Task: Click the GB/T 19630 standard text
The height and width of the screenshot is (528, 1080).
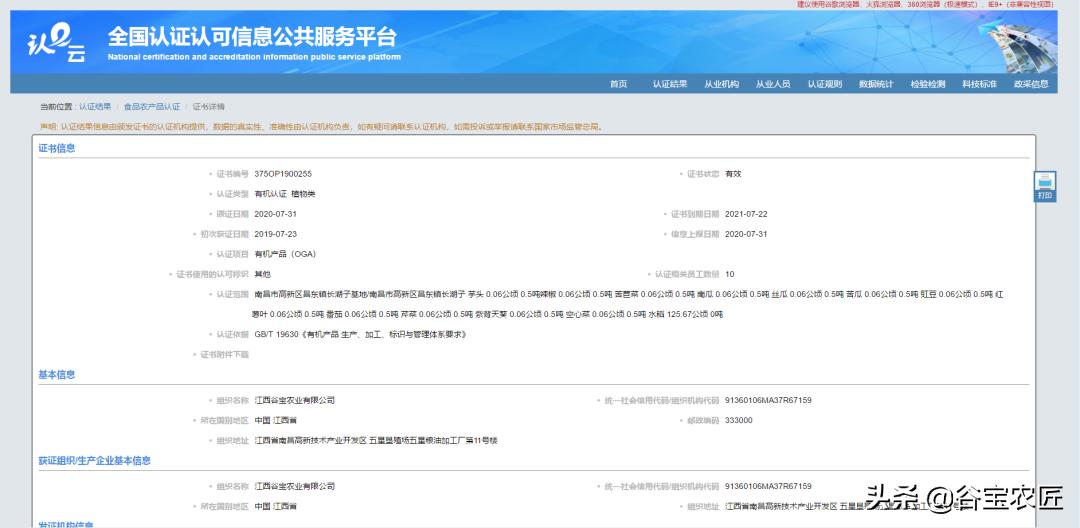Action: point(361,335)
